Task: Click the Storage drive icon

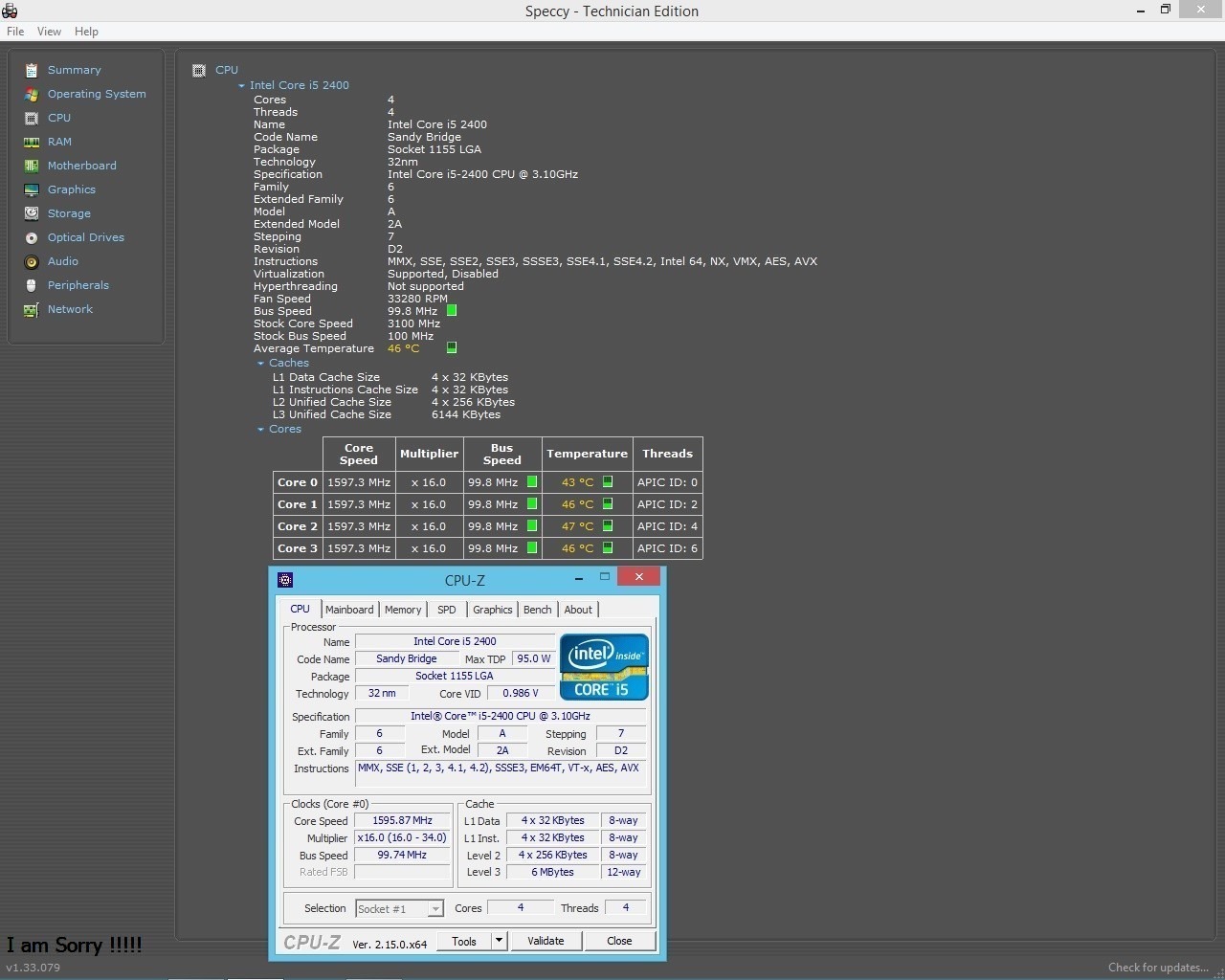Action: [x=32, y=213]
